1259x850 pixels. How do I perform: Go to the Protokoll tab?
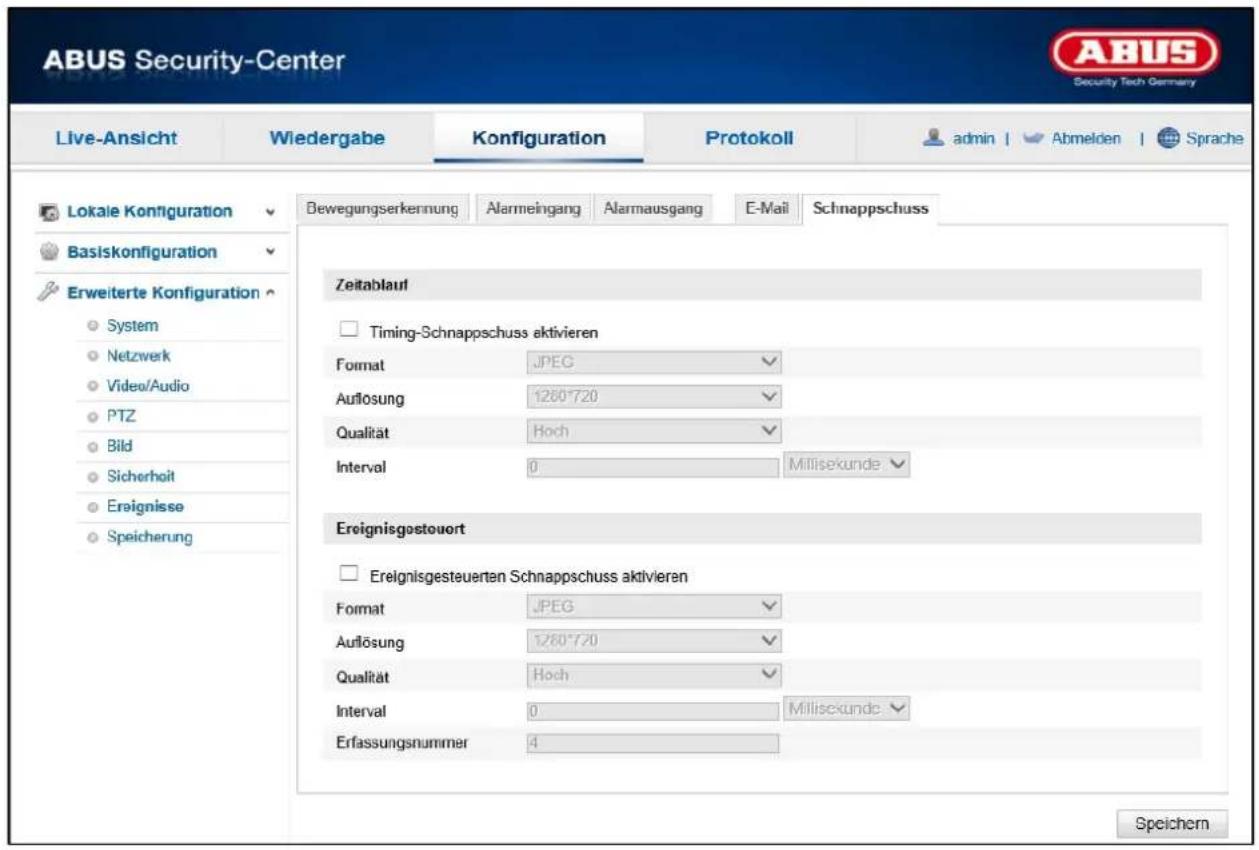click(749, 139)
